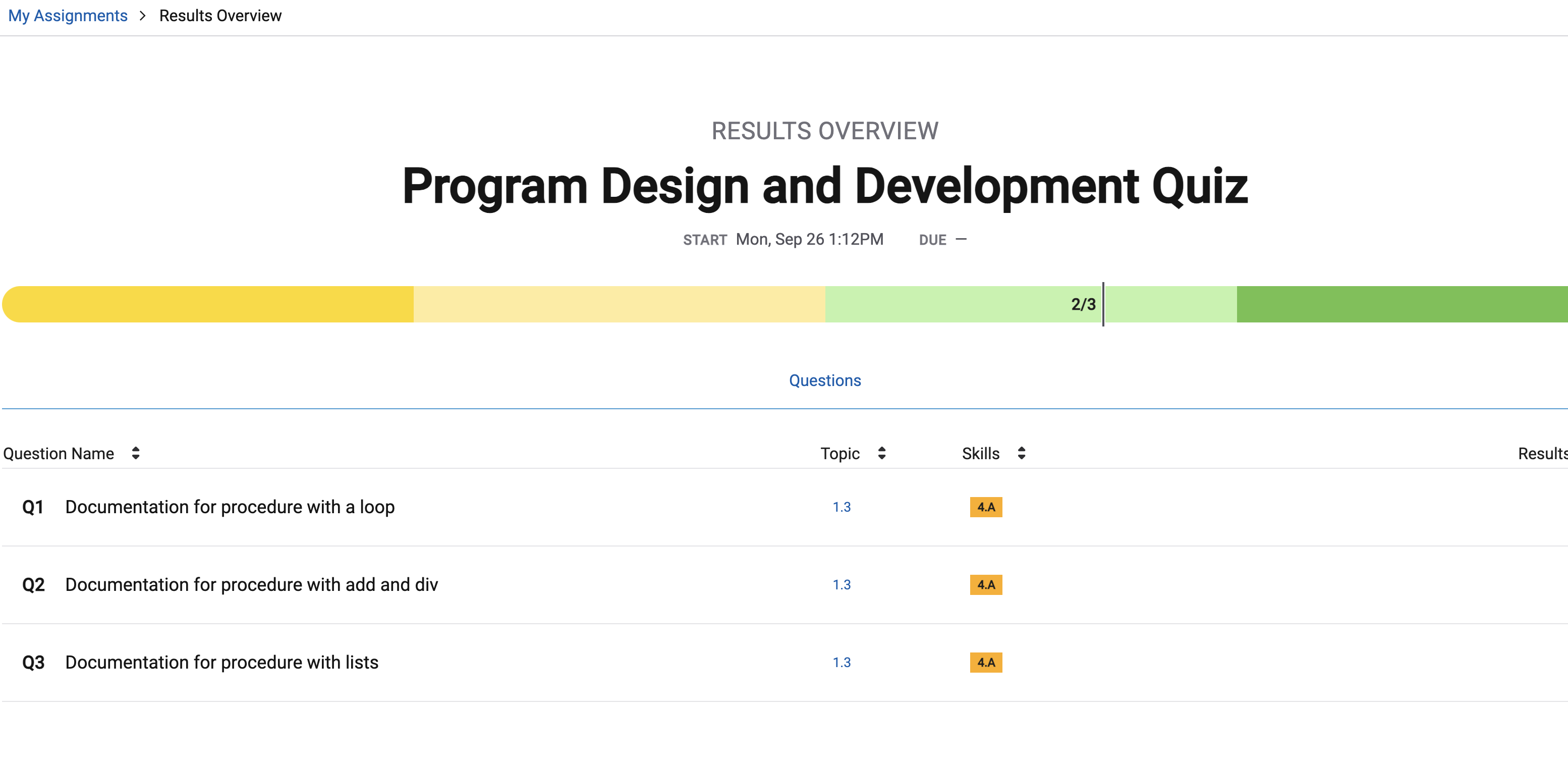Click the dark green segment of score bar
This screenshot has height=765, width=1568.
pos(1402,304)
